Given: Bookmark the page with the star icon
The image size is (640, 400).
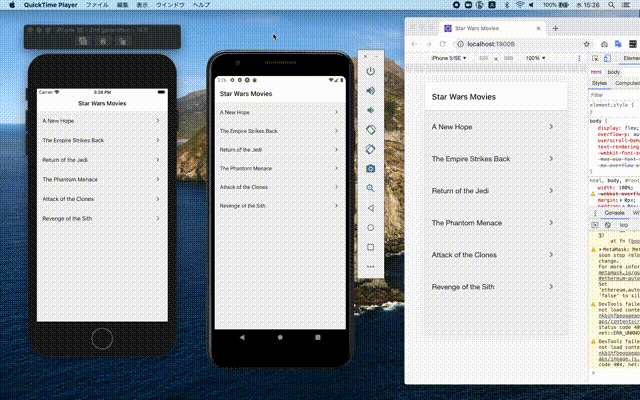Looking at the screenshot, I should tap(587, 44).
